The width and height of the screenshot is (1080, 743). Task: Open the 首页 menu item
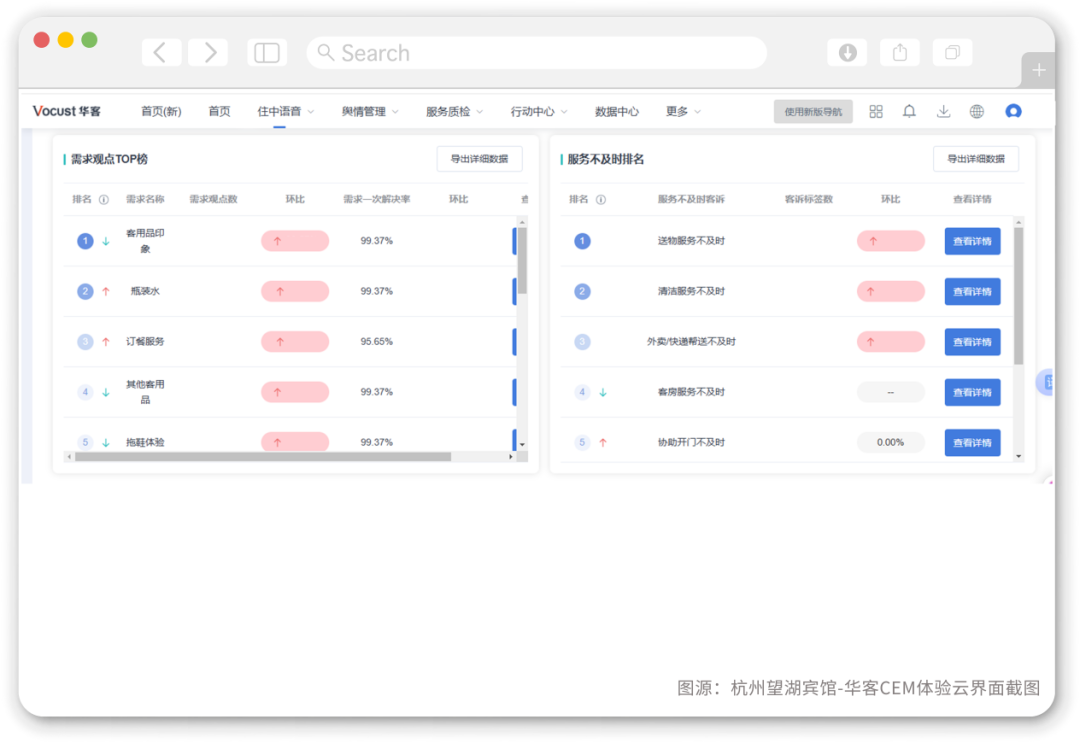pyautogui.click(x=219, y=112)
